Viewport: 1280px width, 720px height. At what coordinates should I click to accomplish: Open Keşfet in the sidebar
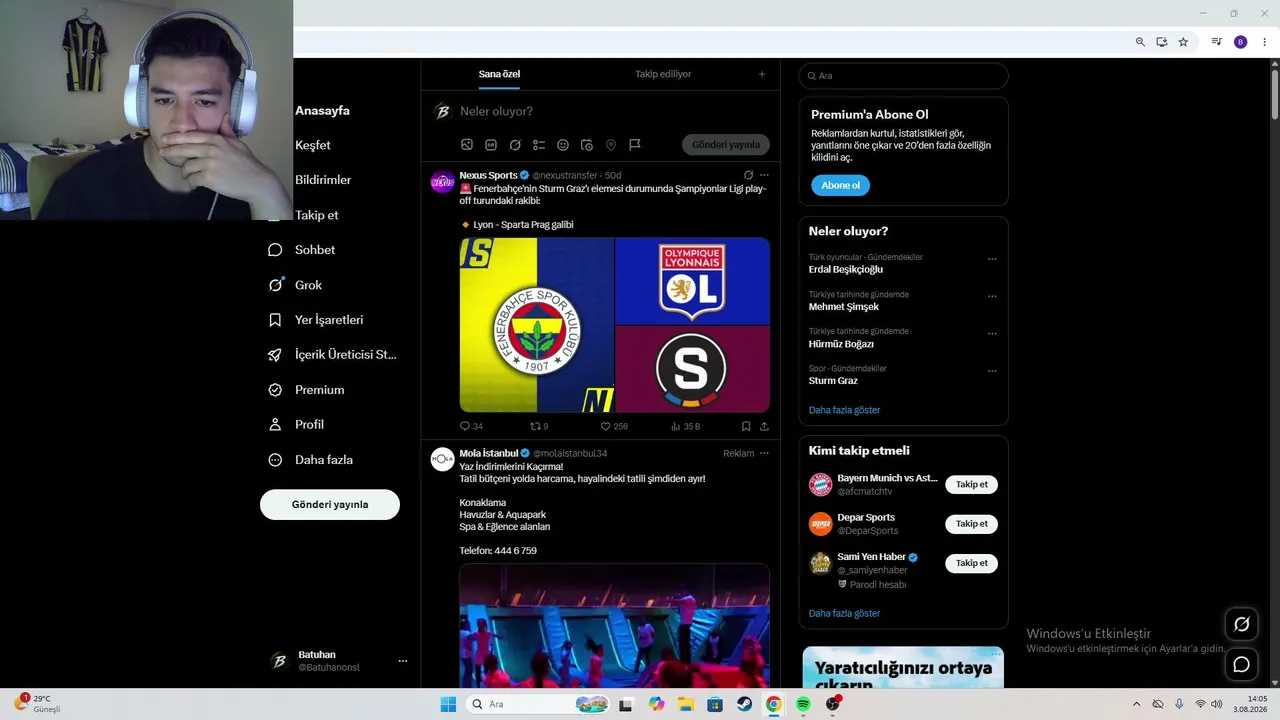pos(313,145)
